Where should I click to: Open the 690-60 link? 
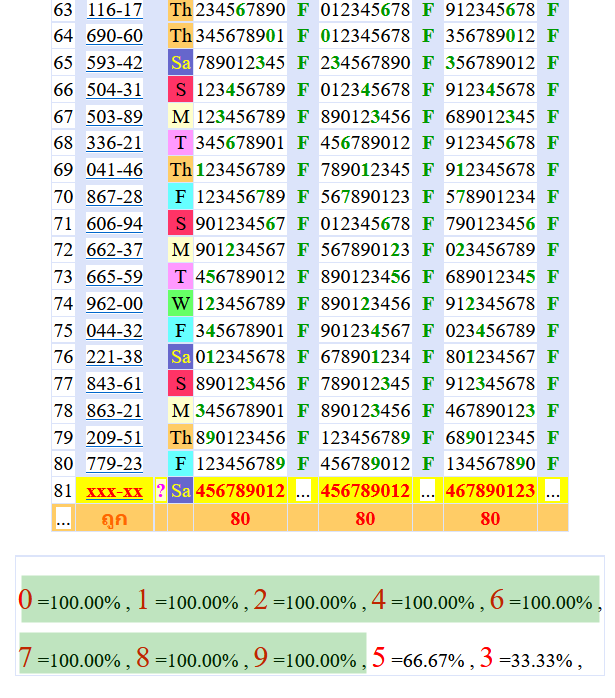[114, 36]
